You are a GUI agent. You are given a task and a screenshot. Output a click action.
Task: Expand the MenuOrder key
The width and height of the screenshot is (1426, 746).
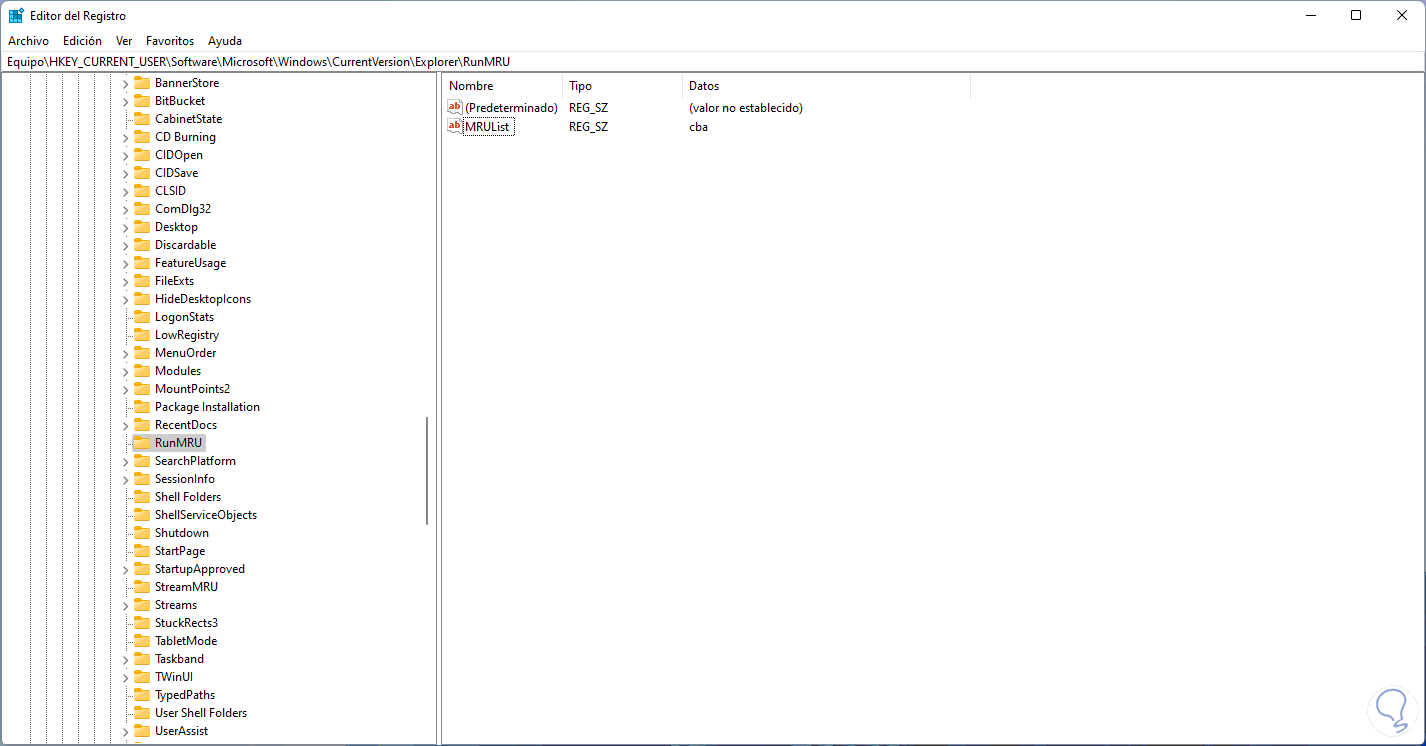pos(125,353)
